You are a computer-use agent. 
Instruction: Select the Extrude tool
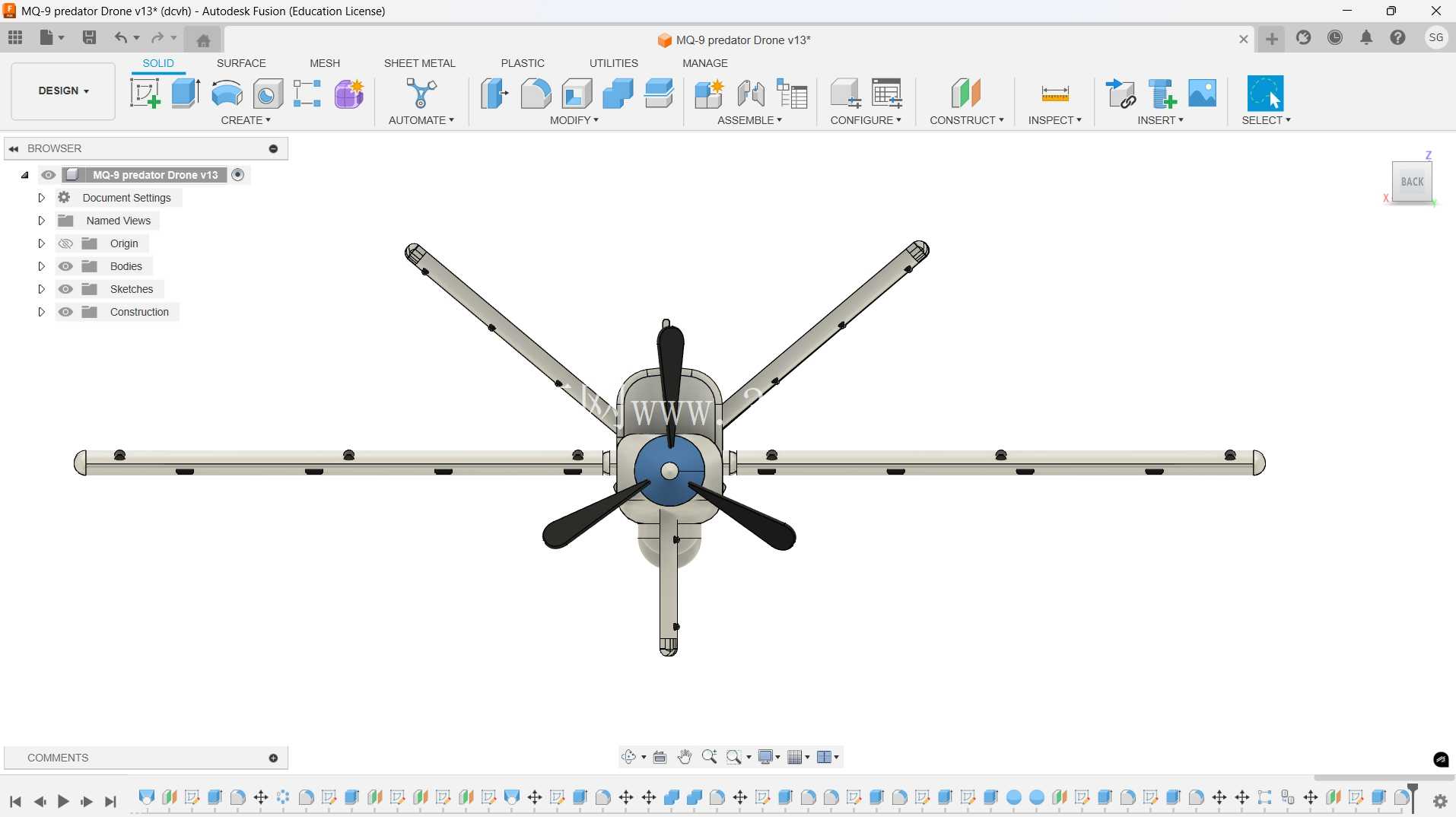coord(186,94)
